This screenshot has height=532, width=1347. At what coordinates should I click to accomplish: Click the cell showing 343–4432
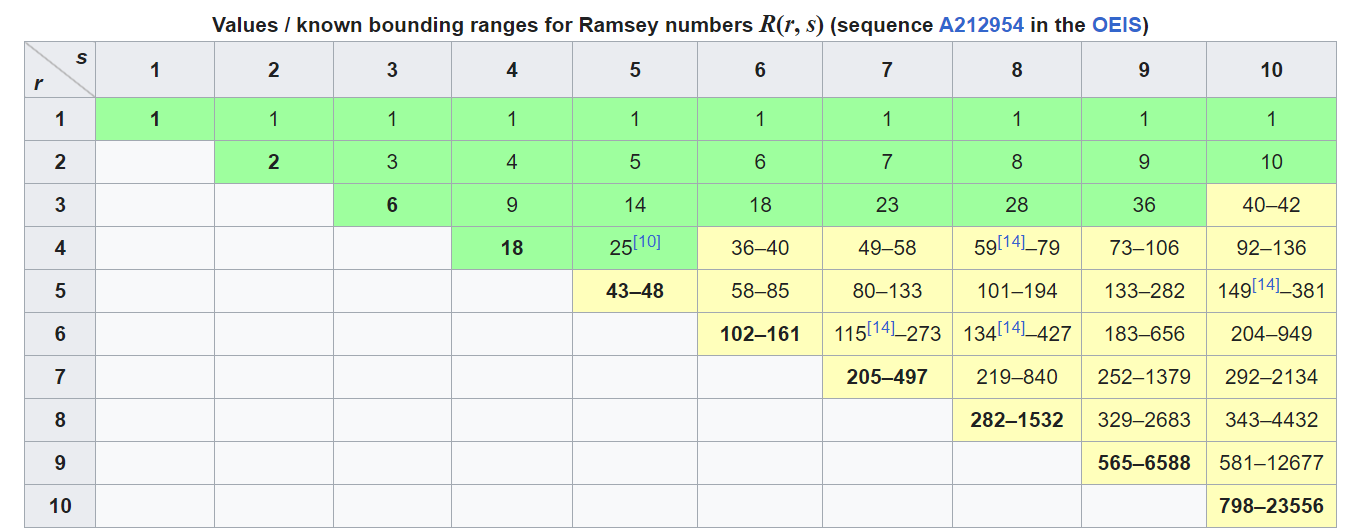(1271, 420)
